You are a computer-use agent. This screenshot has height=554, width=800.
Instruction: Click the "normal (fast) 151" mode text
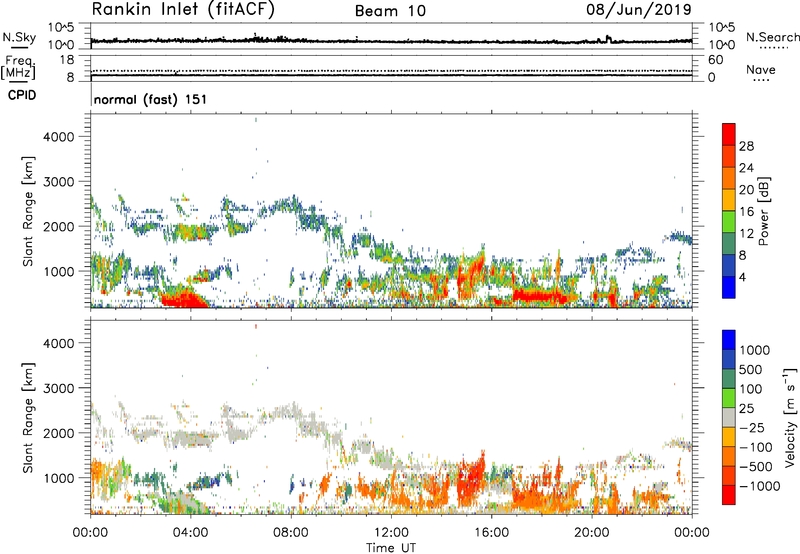(151, 99)
